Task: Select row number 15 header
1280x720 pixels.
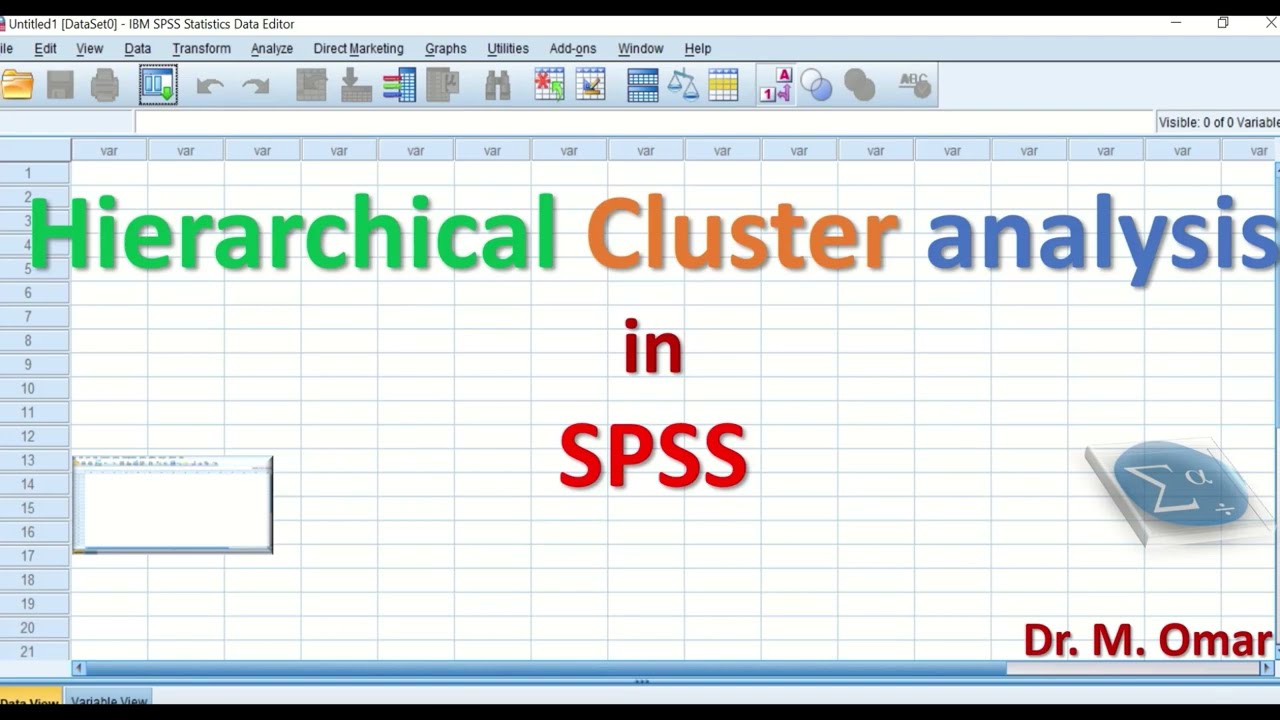Action: pyautogui.click(x=35, y=508)
